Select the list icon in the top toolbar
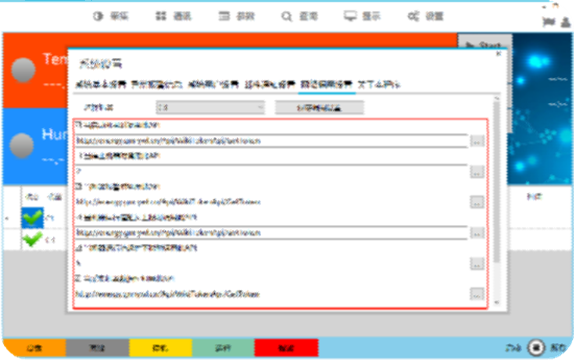 (224, 16)
